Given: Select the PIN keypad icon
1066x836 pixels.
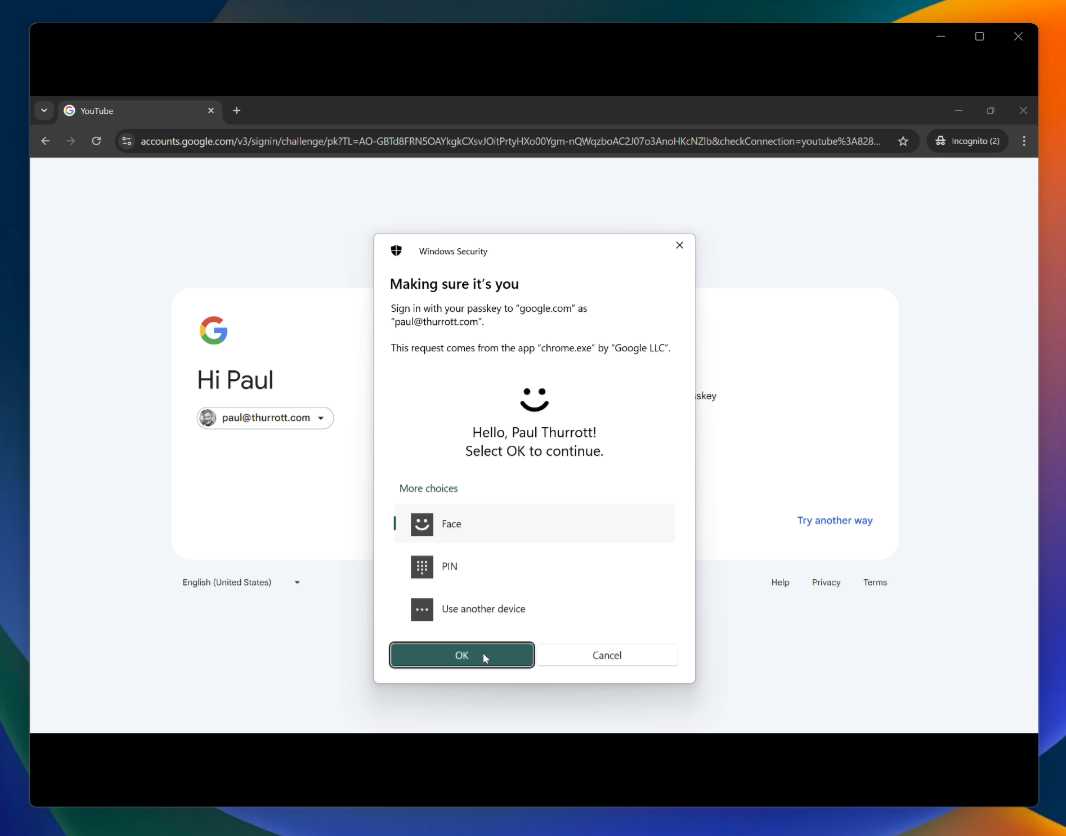Looking at the screenshot, I should [422, 567].
